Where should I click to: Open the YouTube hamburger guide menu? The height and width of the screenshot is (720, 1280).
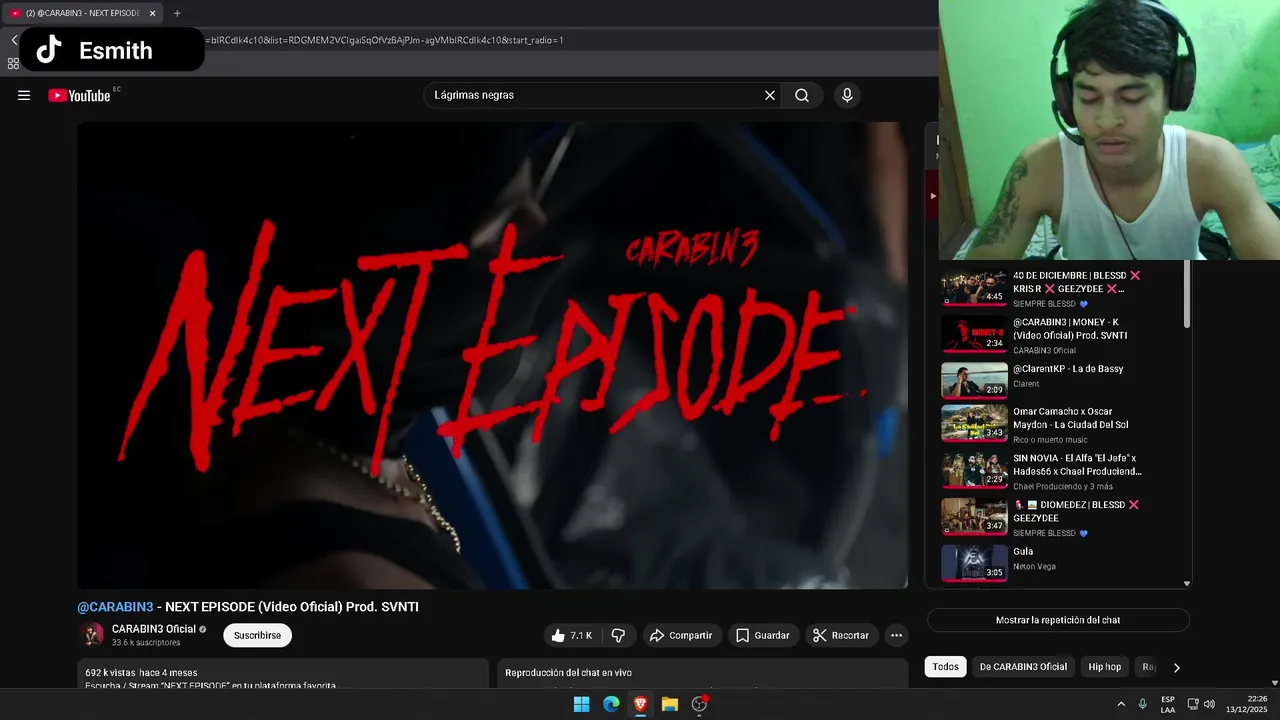(24, 96)
